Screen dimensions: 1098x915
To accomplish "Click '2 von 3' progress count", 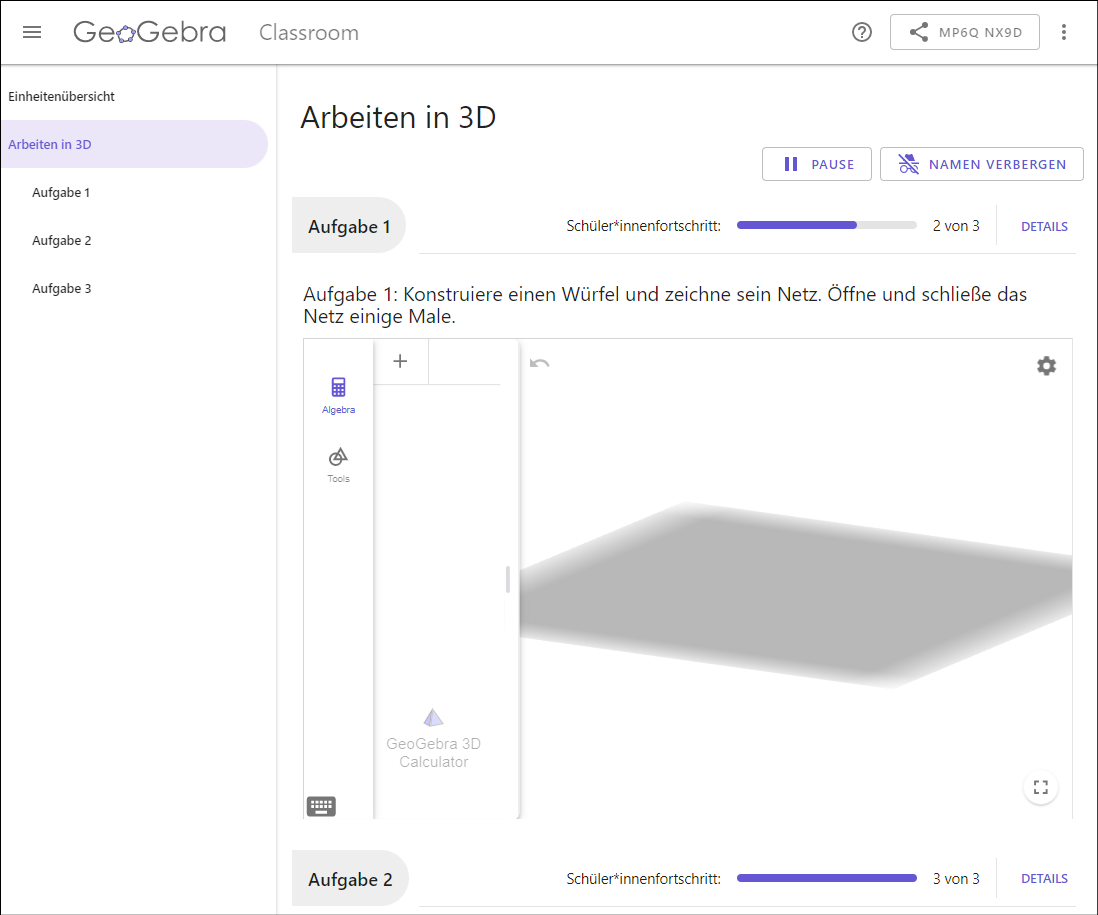I will click(x=956, y=225).
